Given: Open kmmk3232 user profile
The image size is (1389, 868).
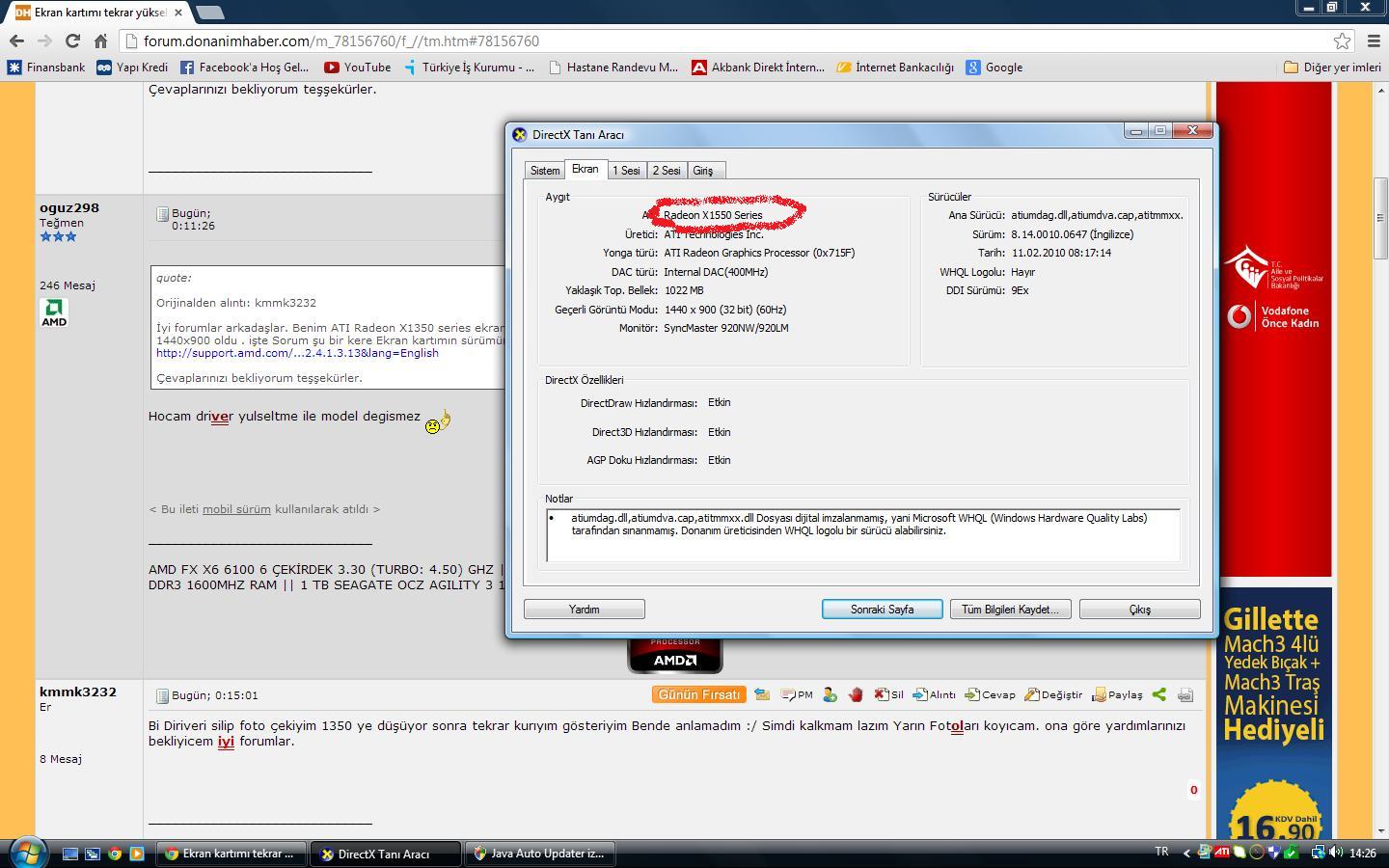Looking at the screenshot, I should (78, 692).
